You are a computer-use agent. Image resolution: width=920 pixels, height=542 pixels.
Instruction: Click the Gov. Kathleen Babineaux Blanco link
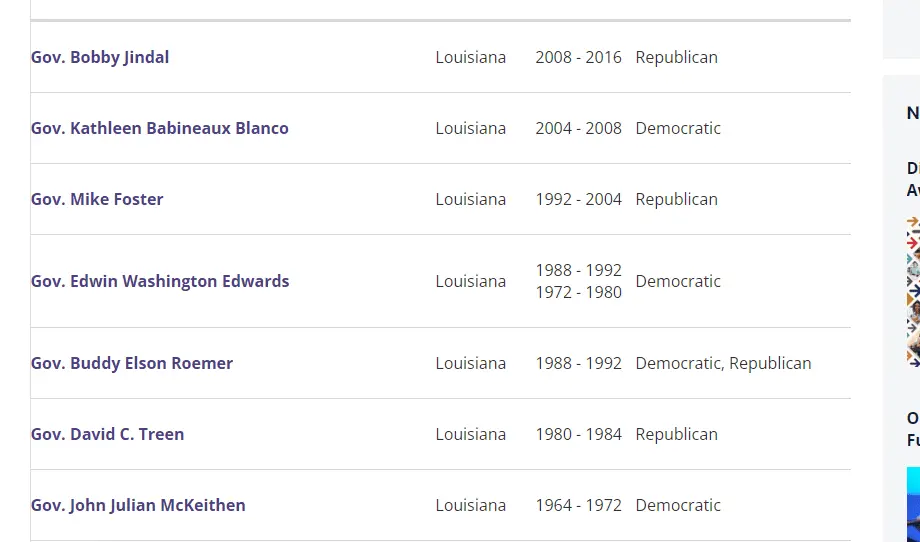(x=160, y=128)
